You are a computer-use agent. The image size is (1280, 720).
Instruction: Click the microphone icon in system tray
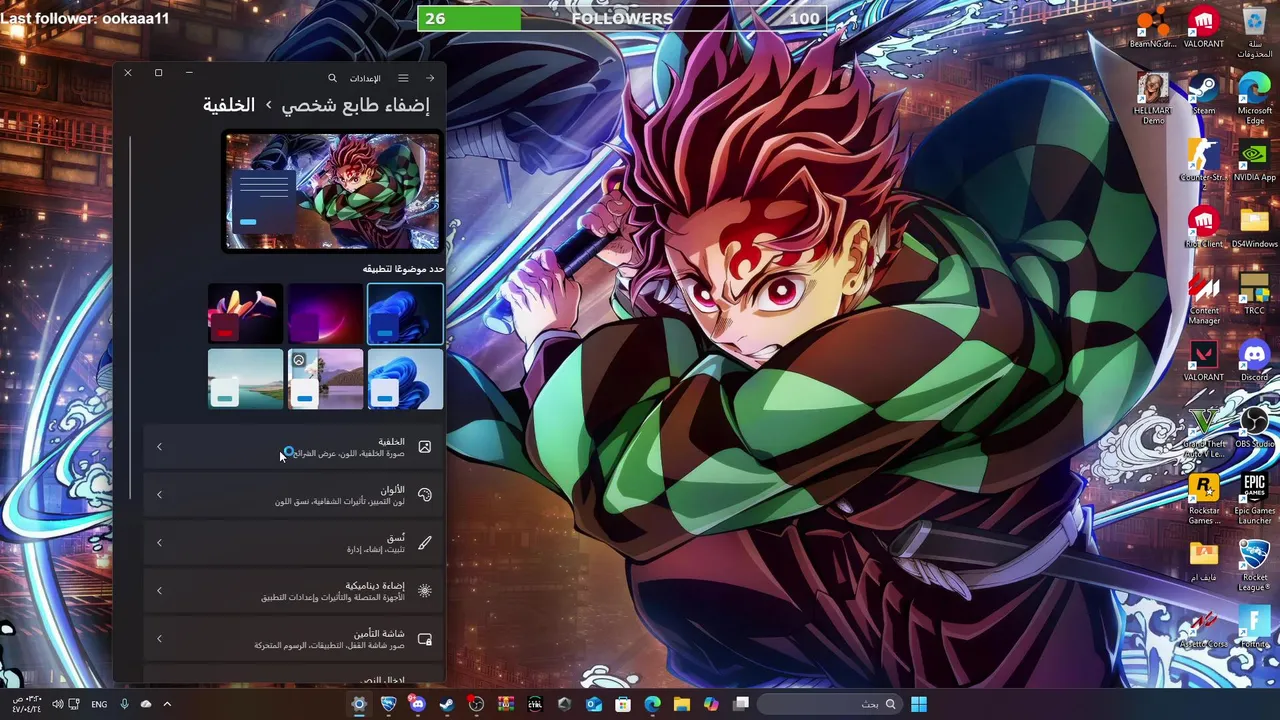124,704
